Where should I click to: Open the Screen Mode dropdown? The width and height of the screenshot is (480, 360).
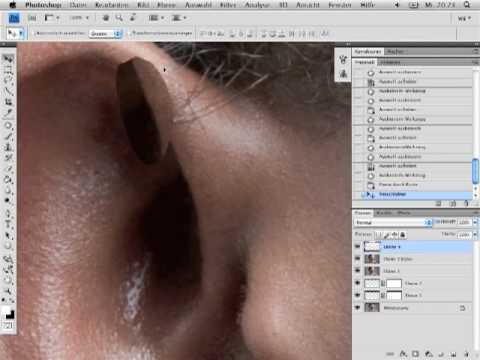point(179,18)
